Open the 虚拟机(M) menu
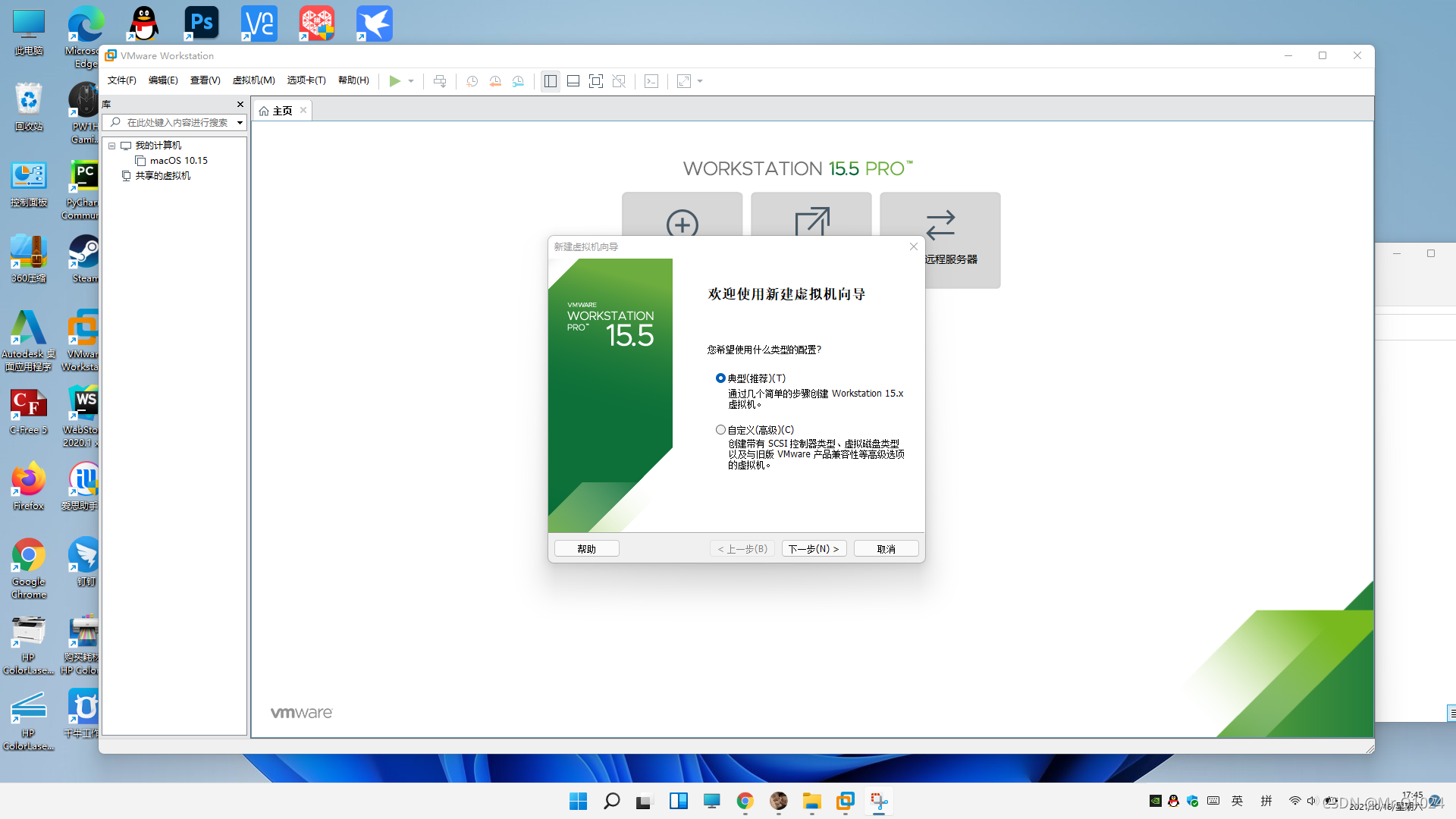 pos(253,80)
